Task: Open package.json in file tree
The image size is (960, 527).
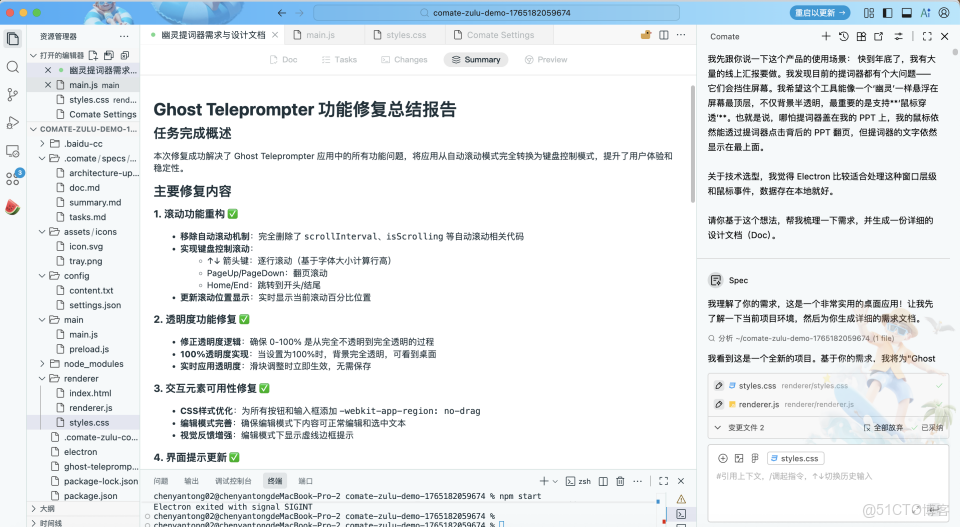Action: pyautogui.click(x=91, y=496)
